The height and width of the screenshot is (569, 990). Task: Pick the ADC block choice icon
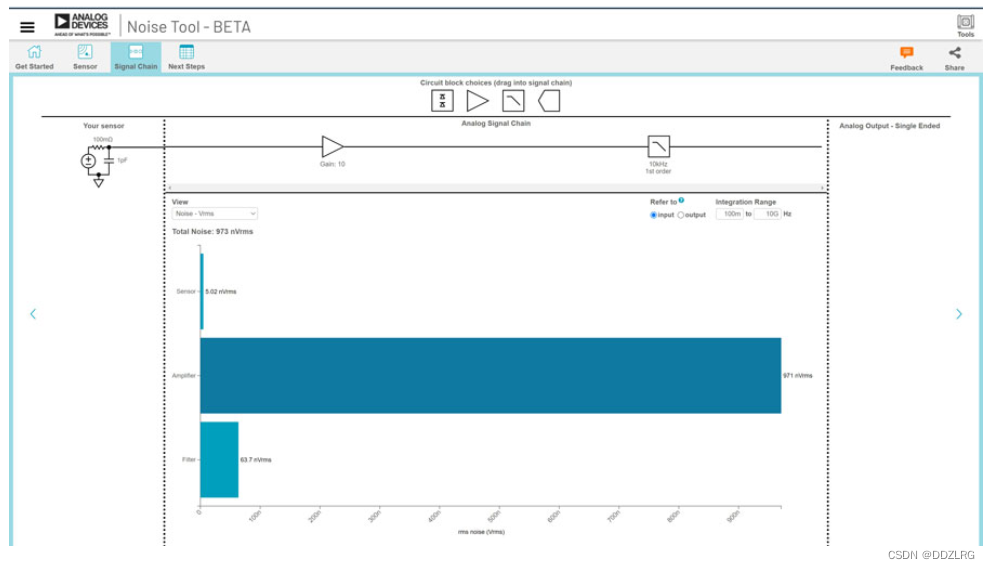point(549,100)
